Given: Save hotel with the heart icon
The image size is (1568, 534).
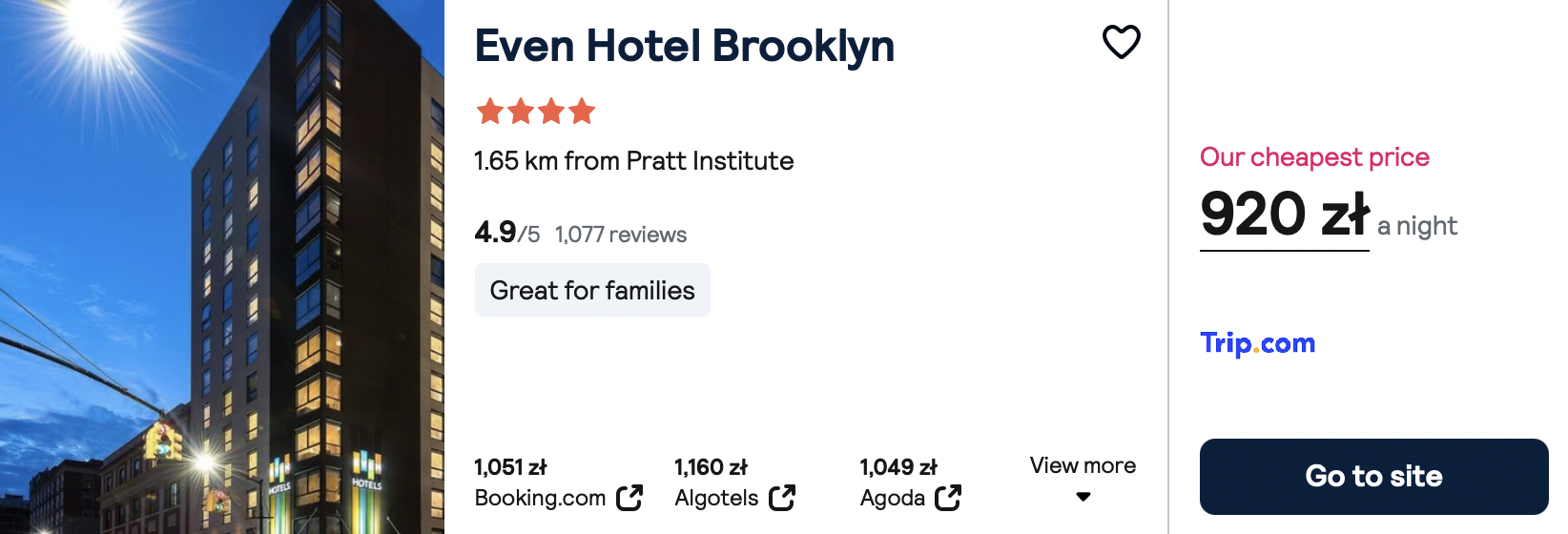Looking at the screenshot, I should 1121,42.
